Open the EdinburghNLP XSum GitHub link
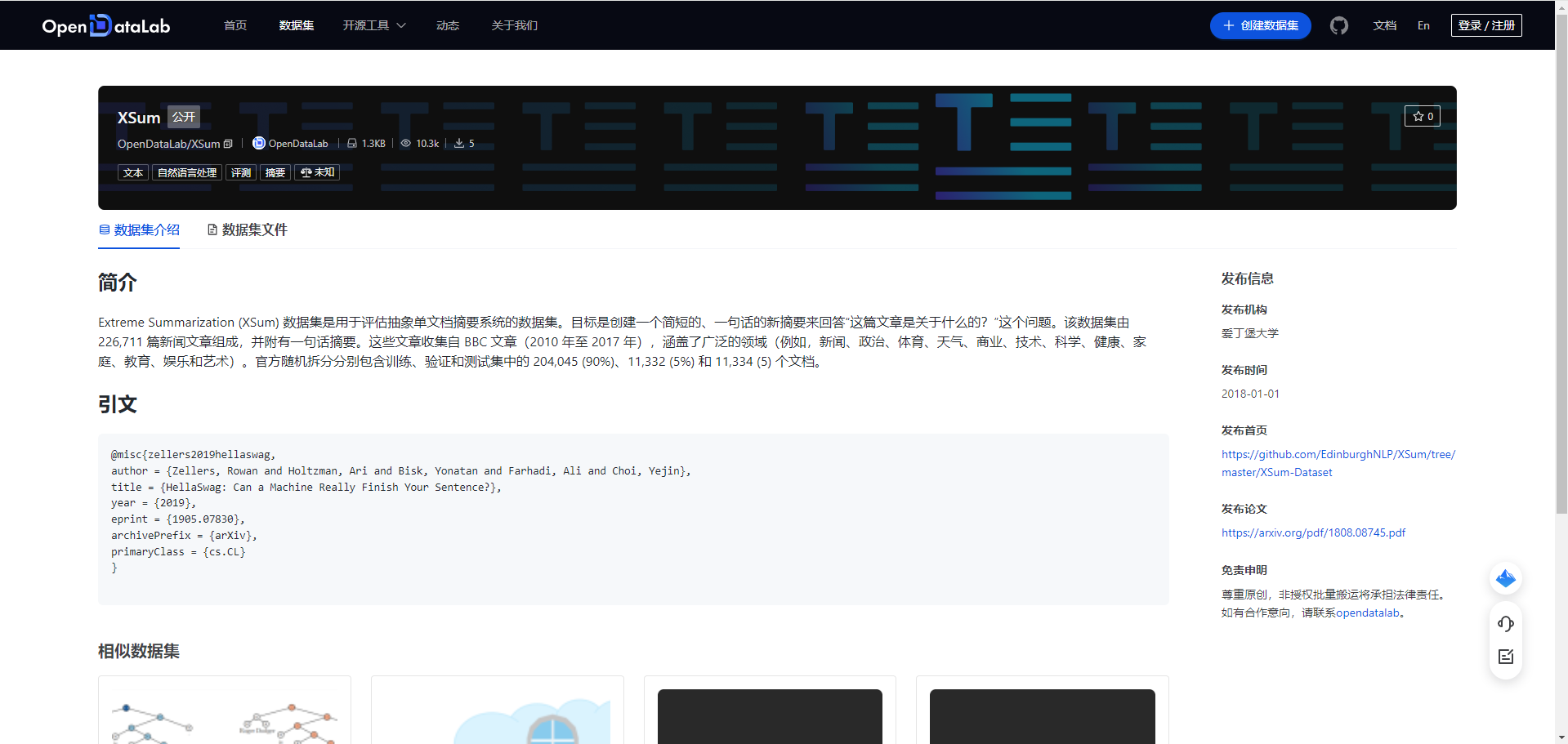The image size is (1568, 744). [x=1338, y=463]
